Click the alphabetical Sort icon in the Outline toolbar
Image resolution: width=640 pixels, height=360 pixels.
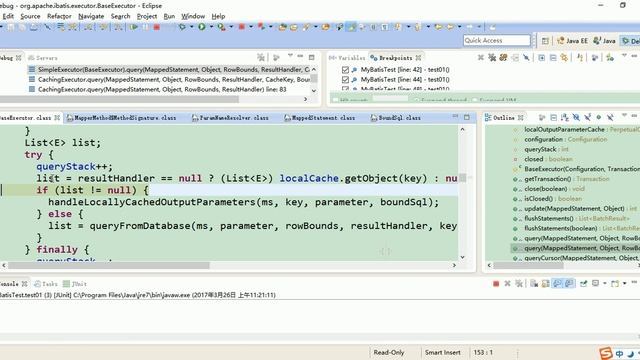565,118
